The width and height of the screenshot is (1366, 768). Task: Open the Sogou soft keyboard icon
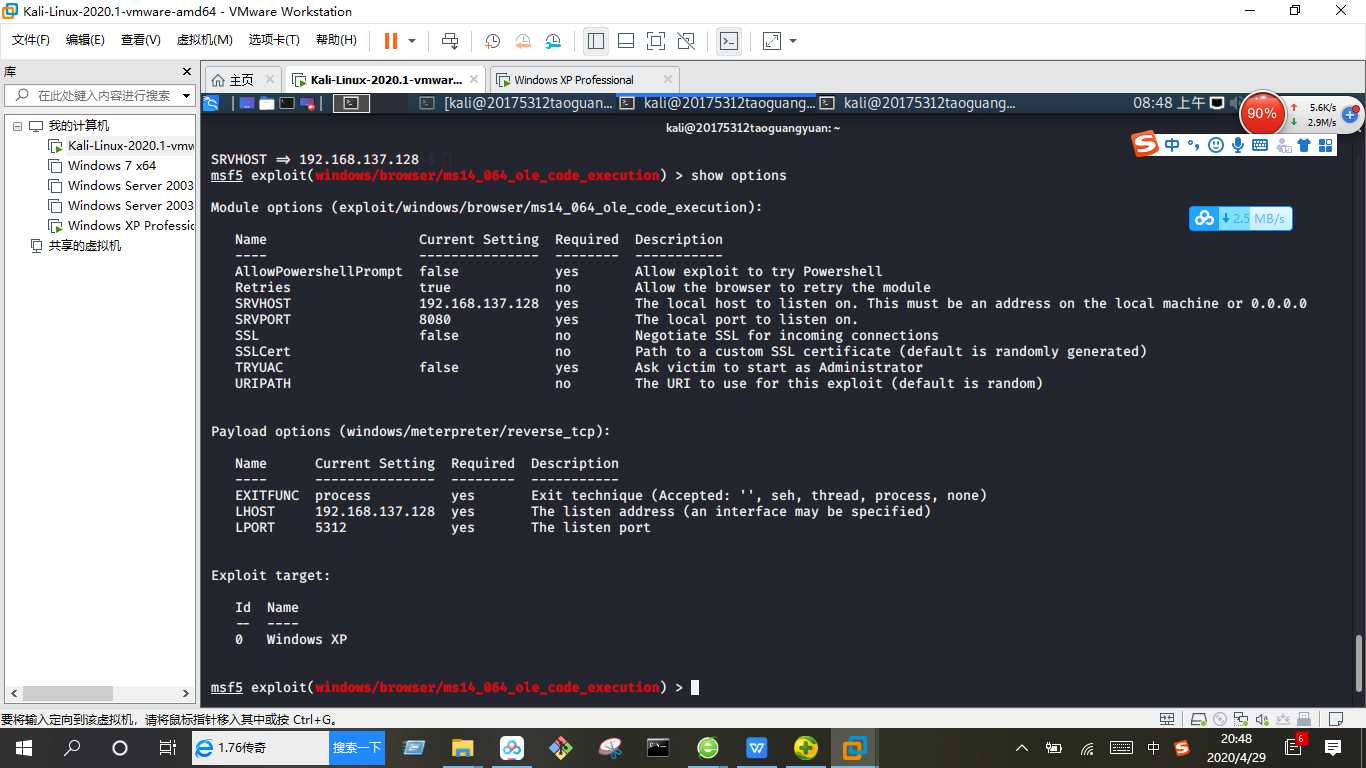point(1260,145)
